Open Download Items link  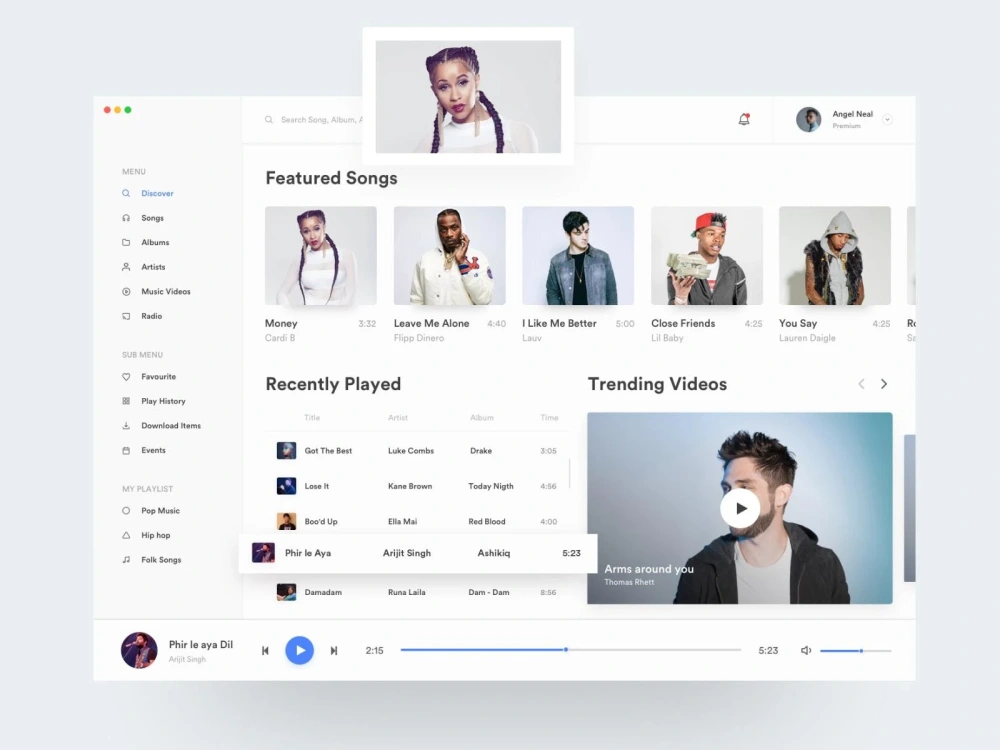click(171, 425)
